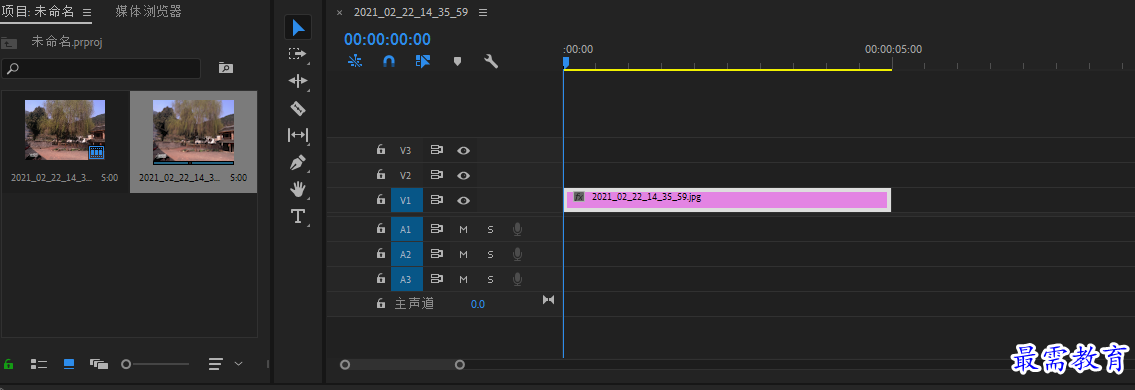
Task: Hide track V3 output with eye
Action: point(463,151)
